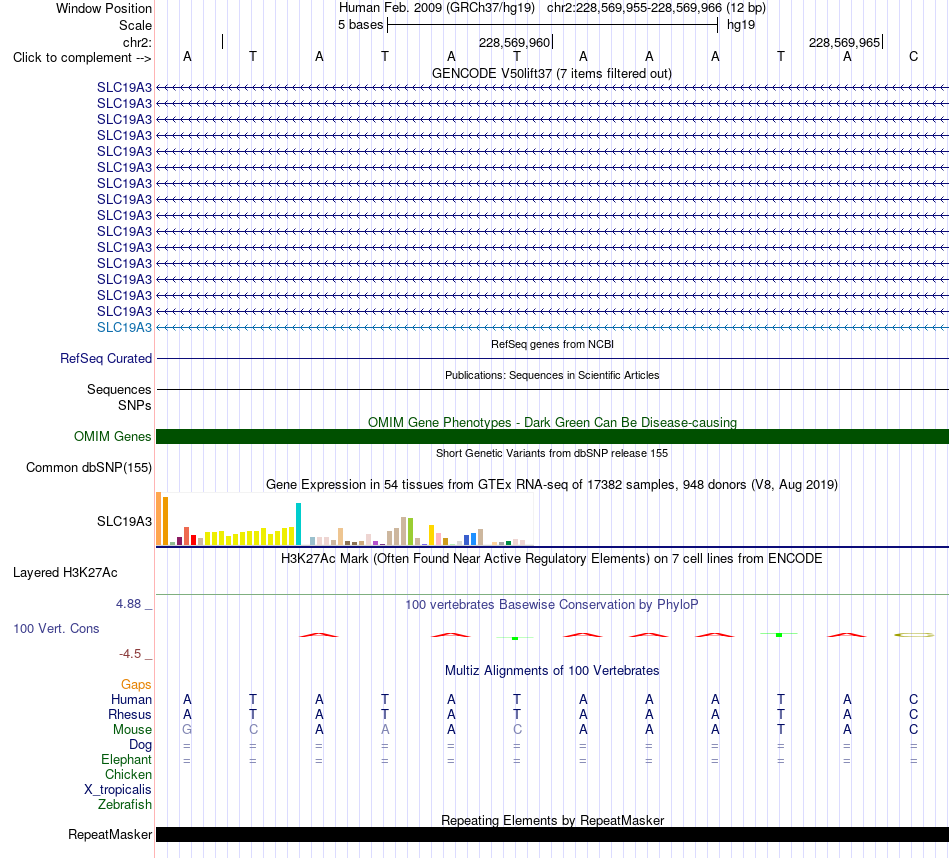Click the 'Common dbSNP(155)' track label
This screenshot has height=858, width=950.
[89, 468]
